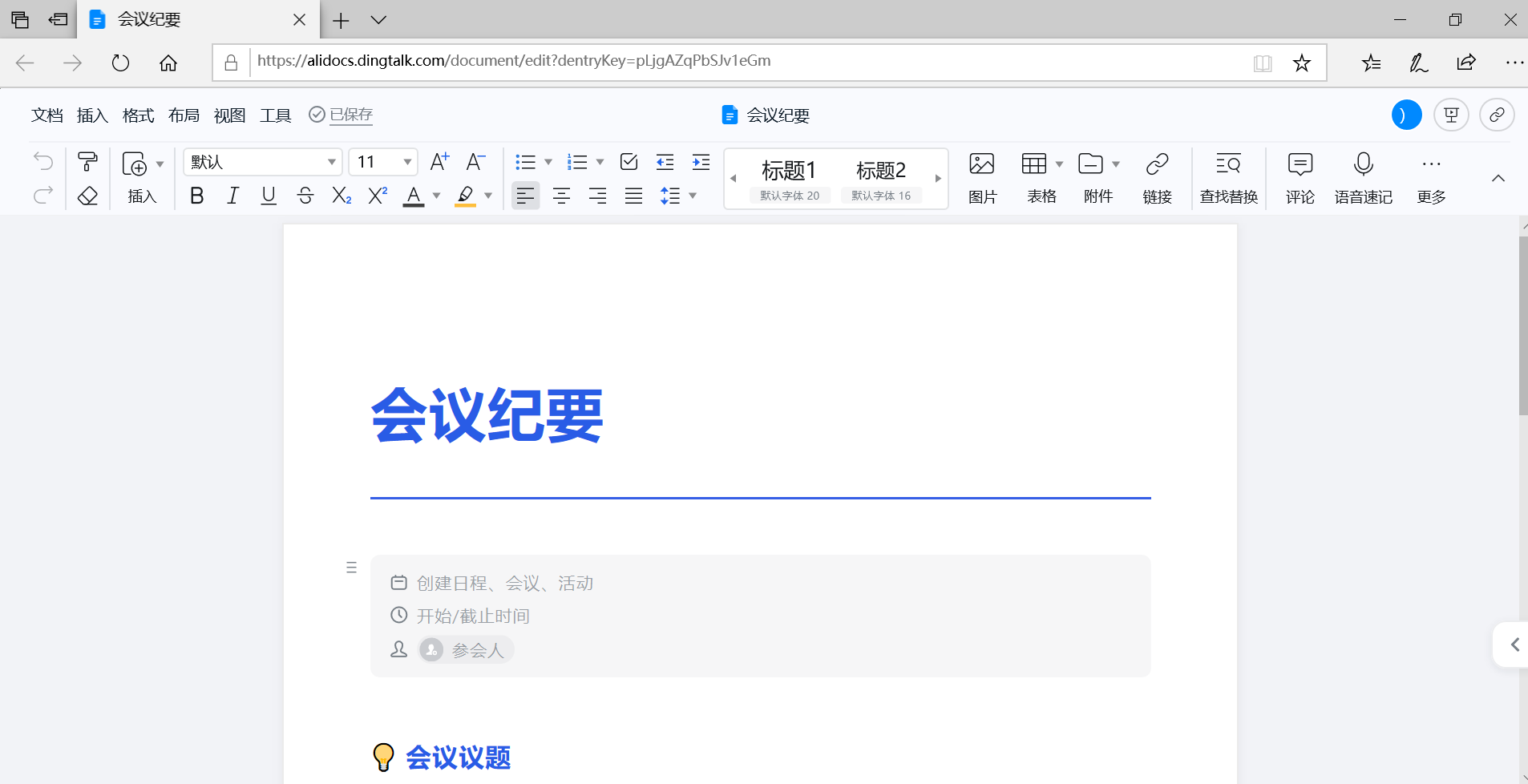The height and width of the screenshot is (784, 1528).
Task: Click the redo arrow icon
Action: pos(43,195)
